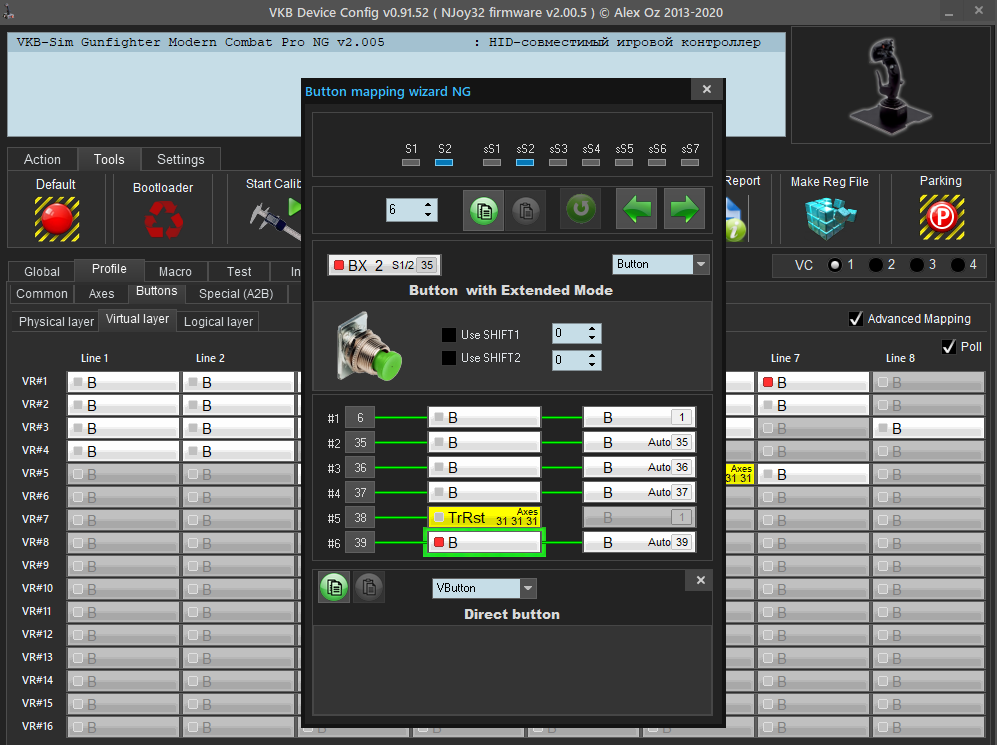Toggle the Poll checkbox
Viewport: 997px width, 745px height.
point(949,346)
